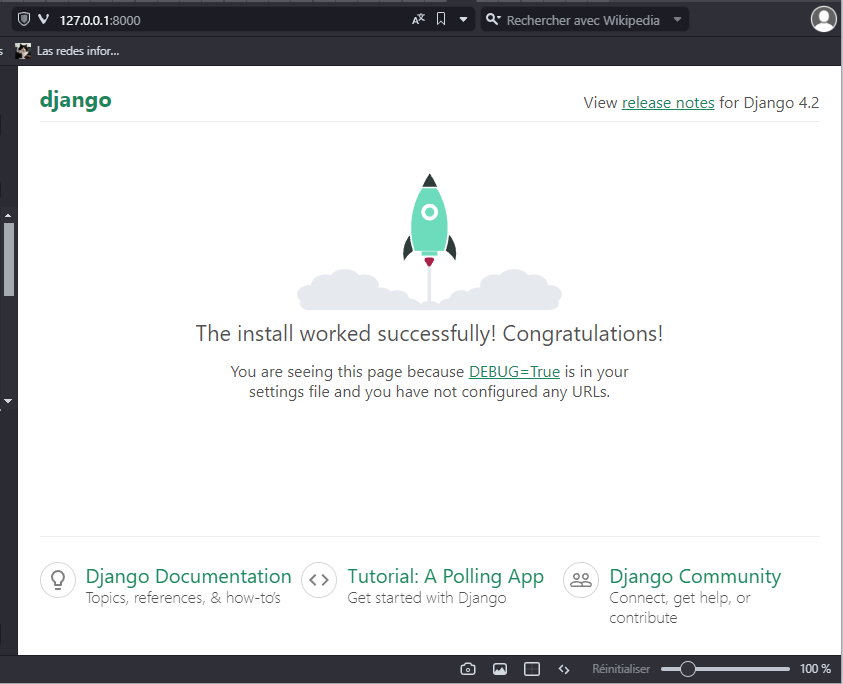Click the 100 % zoom value

pyautogui.click(x=815, y=669)
